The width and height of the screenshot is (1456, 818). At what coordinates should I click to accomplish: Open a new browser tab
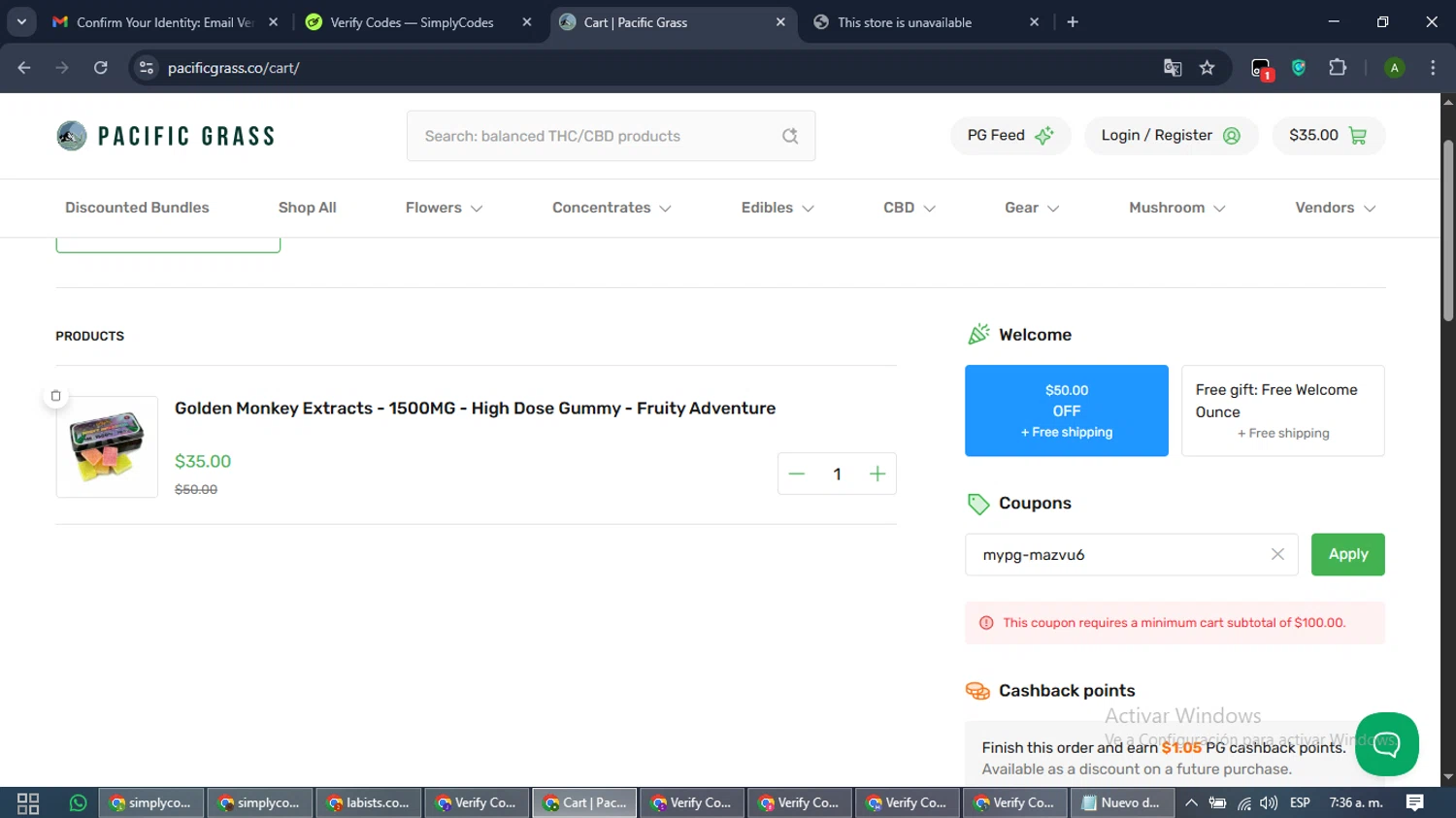1073,22
